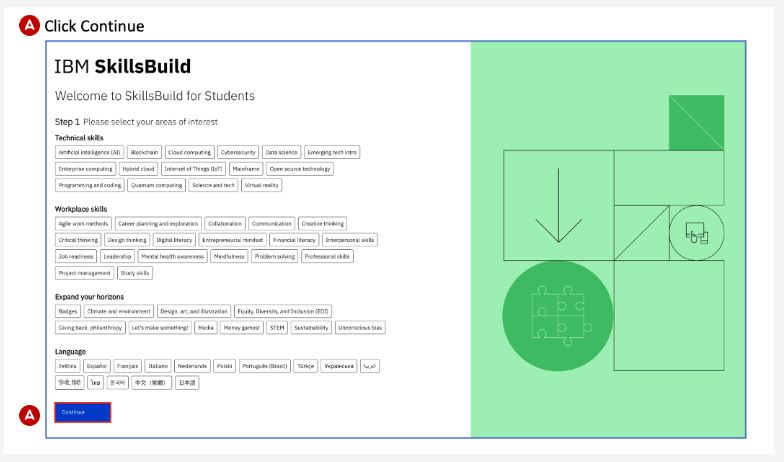784x462 pixels.
Task: Pick Design, art, and illustration tag
Action: pos(194,312)
